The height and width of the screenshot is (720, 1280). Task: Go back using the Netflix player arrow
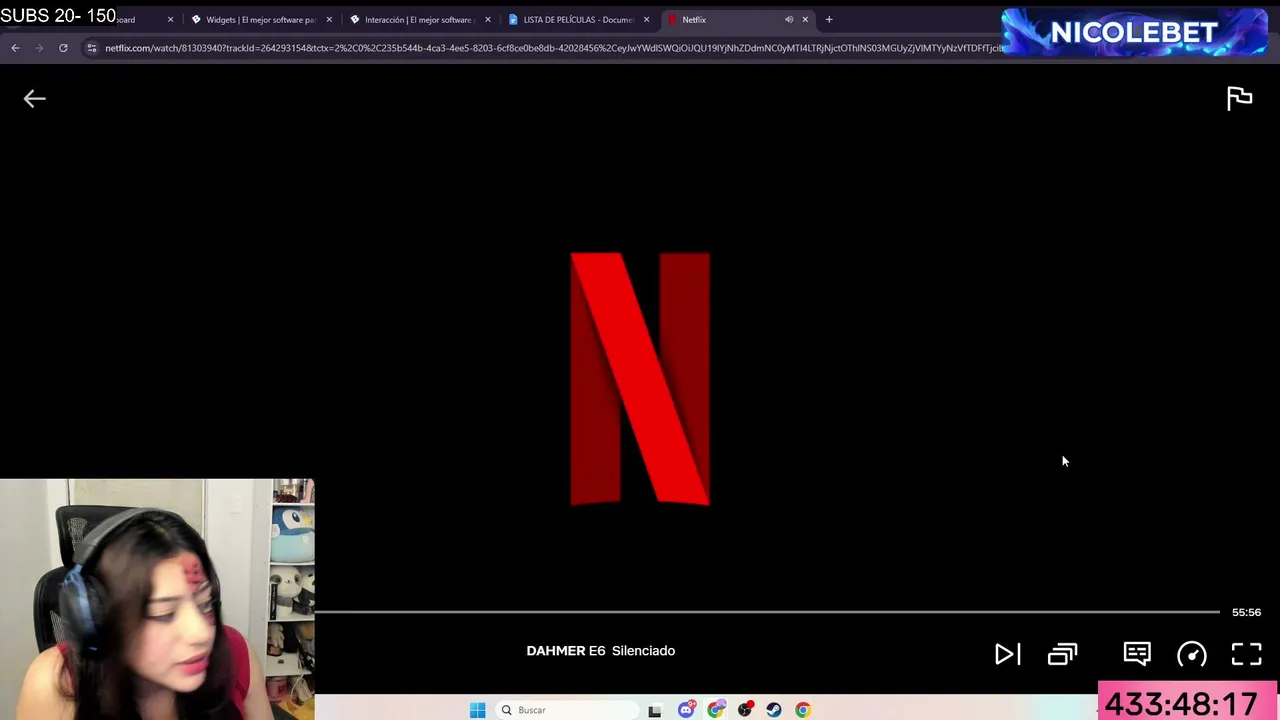click(x=35, y=98)
